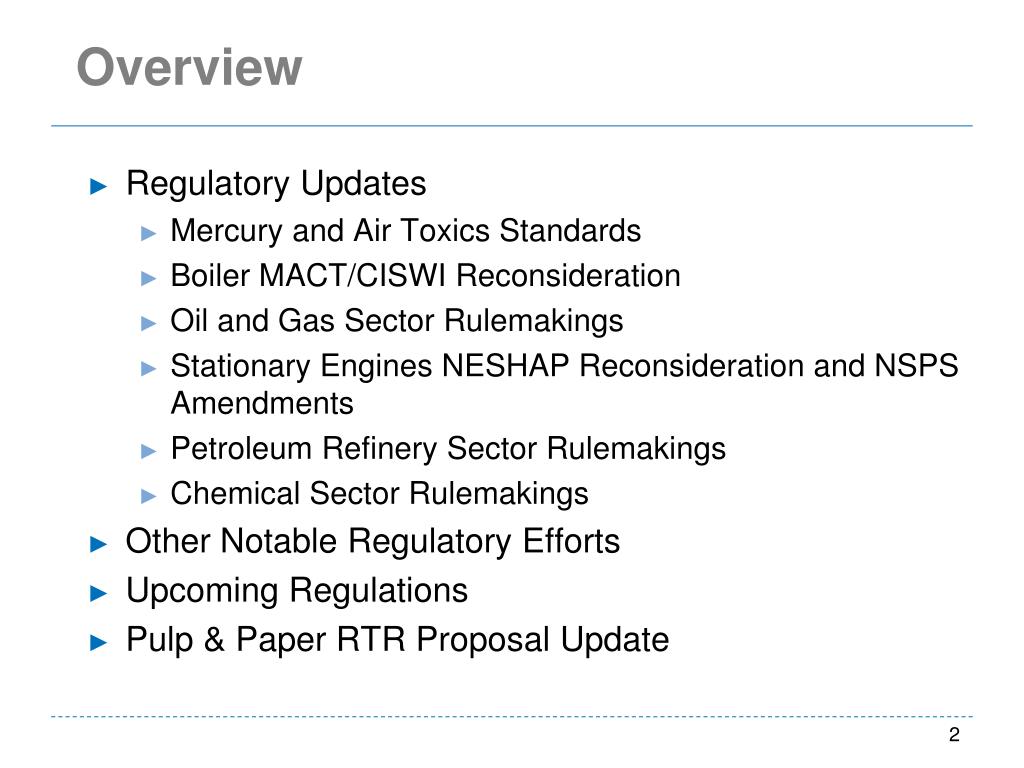1024x768 pixels.
Task: Select the bullet arrow before Boiler MACT/CISWI
Action: [x=149, y=277]
